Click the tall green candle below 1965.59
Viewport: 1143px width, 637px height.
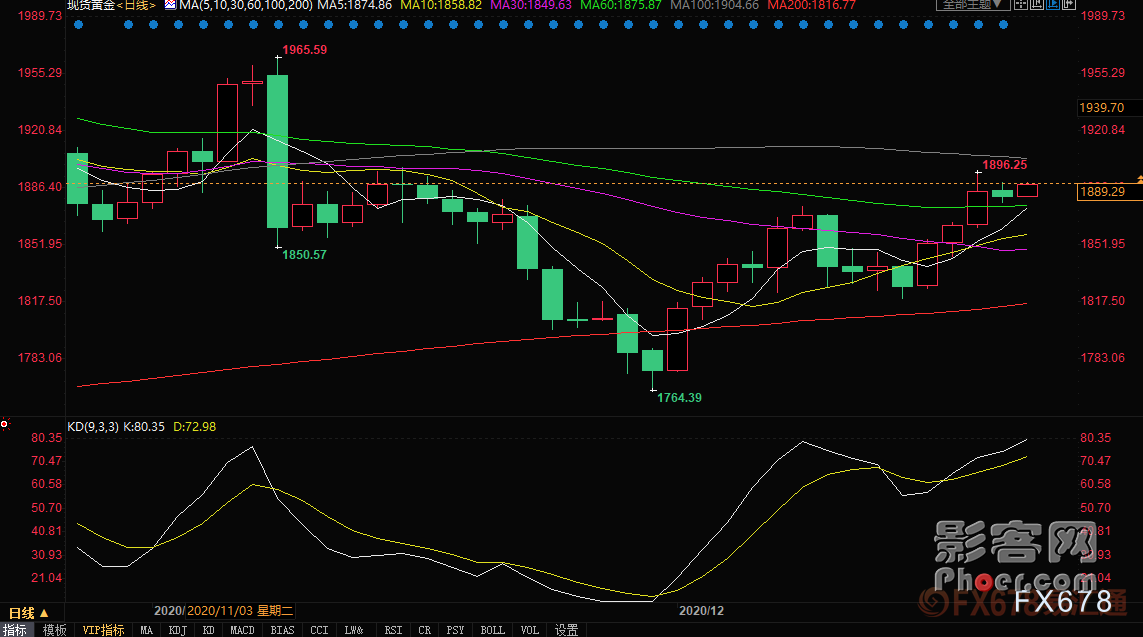pos(277,152)
